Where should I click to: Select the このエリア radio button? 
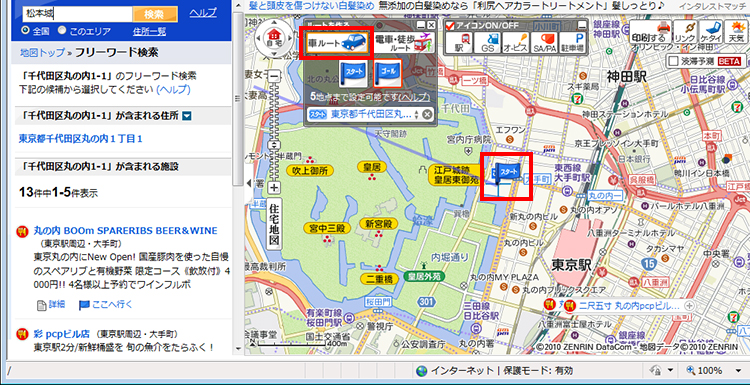(x=62, y=31)
